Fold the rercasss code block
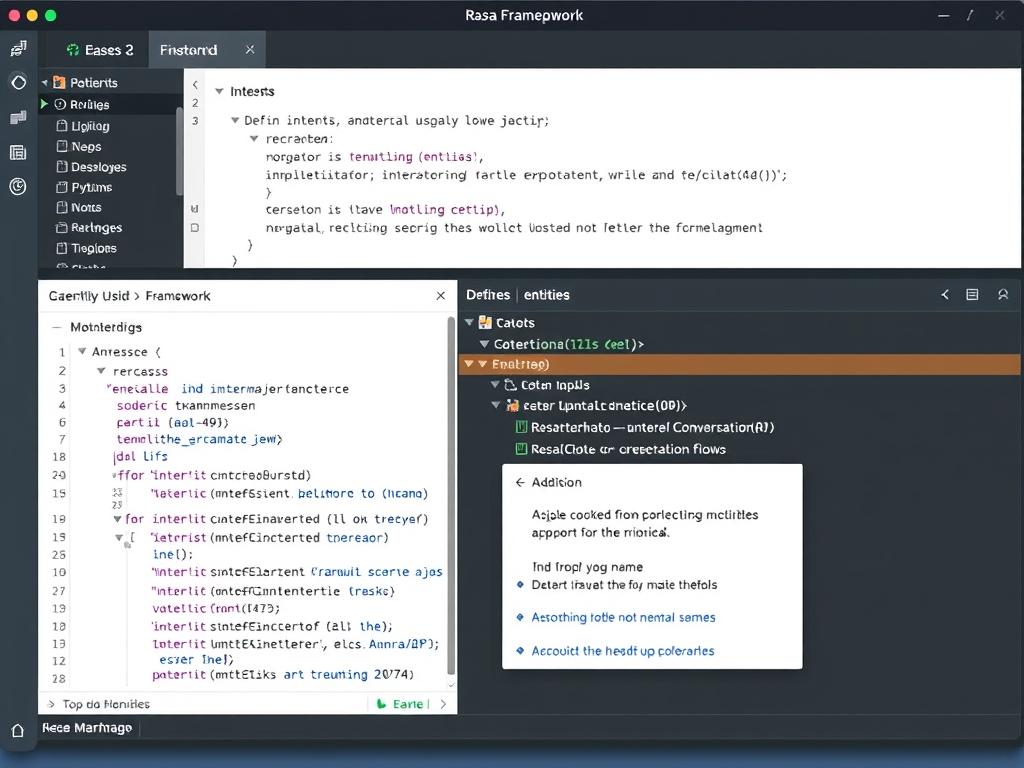1024x768 pixels. [x=101, y=371]
